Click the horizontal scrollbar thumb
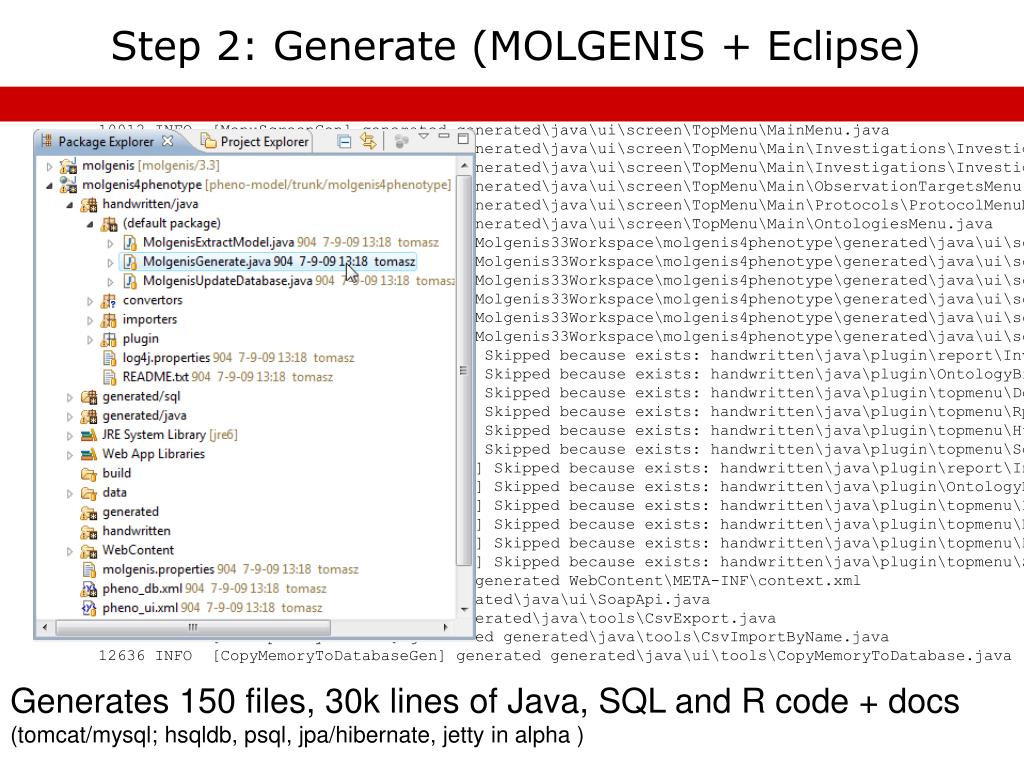The height and width of the screenshot is (768, 1024). [x=193, y=628]
